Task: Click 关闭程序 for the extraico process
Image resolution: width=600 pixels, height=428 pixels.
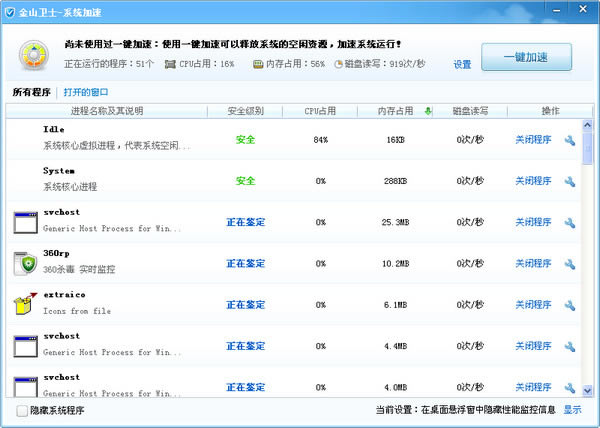Action: point(533,305)
